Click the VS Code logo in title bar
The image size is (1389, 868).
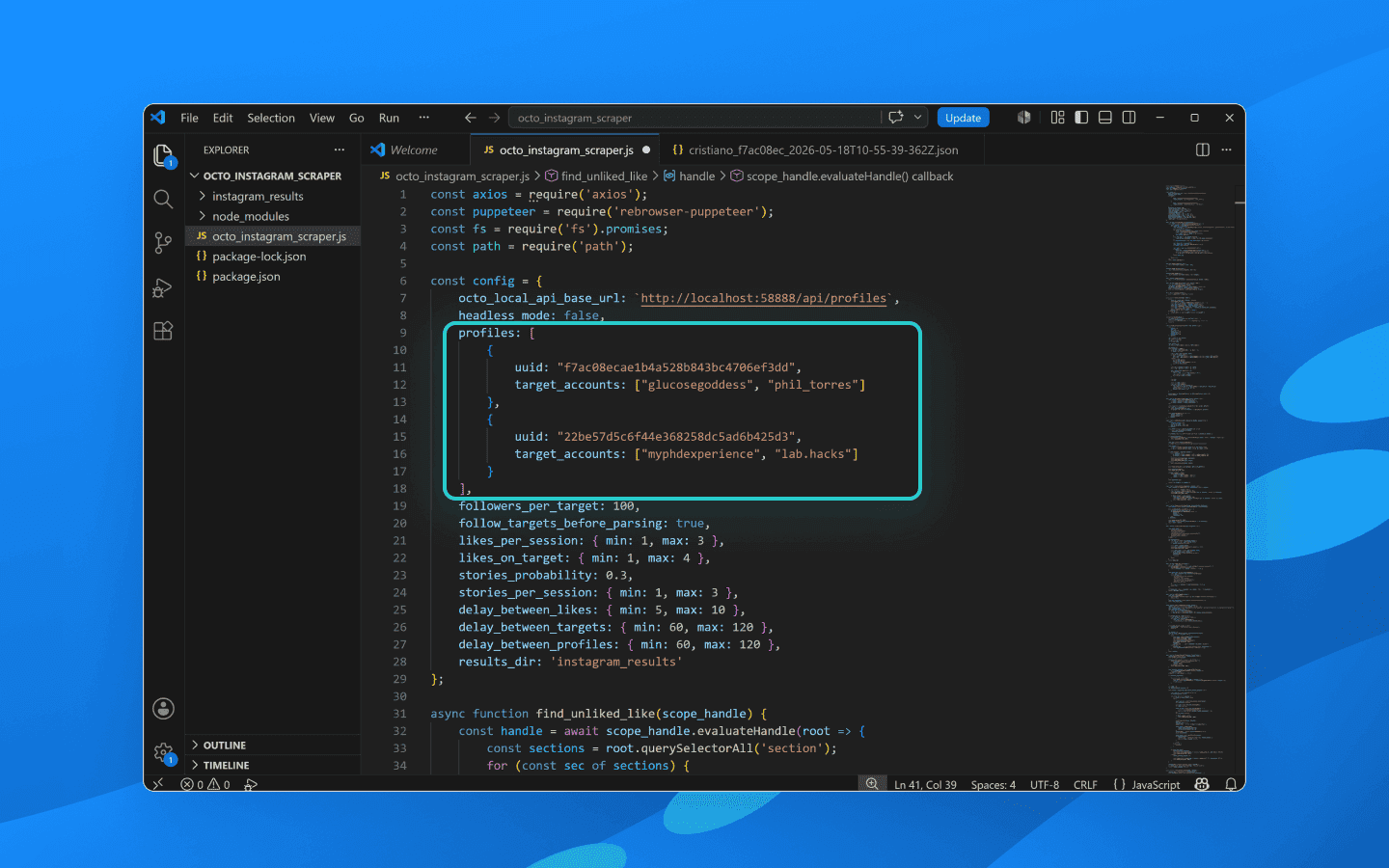(x=158, y=118)
